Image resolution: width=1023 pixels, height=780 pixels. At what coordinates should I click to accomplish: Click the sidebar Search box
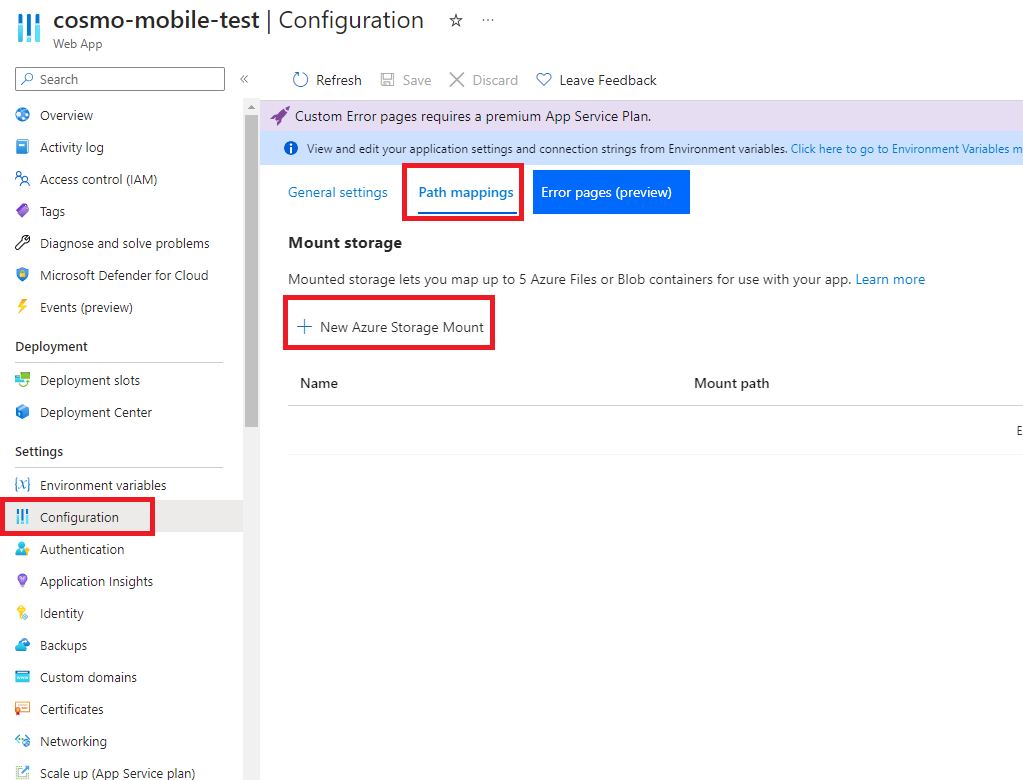[119, 79]
